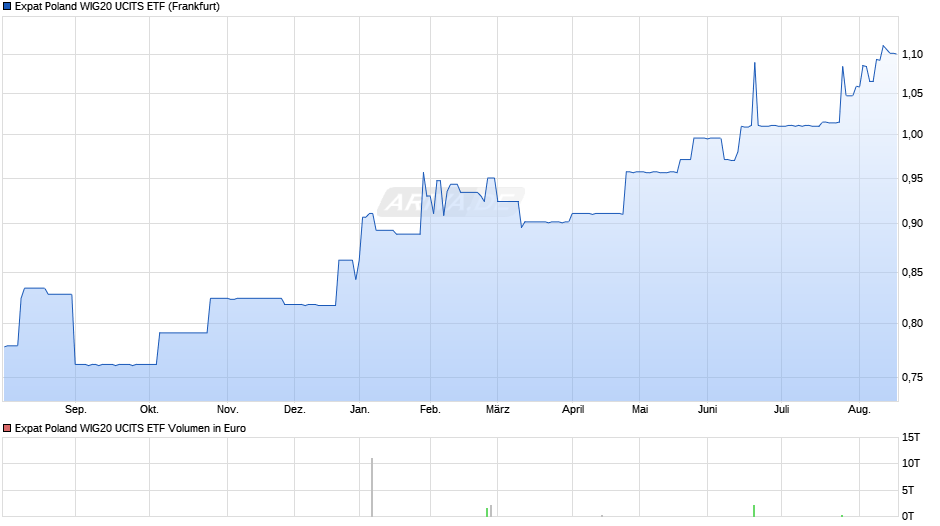940x526 pixels.
Task: Click the 0,90 price axis value
Action: (x=912, y=224)
